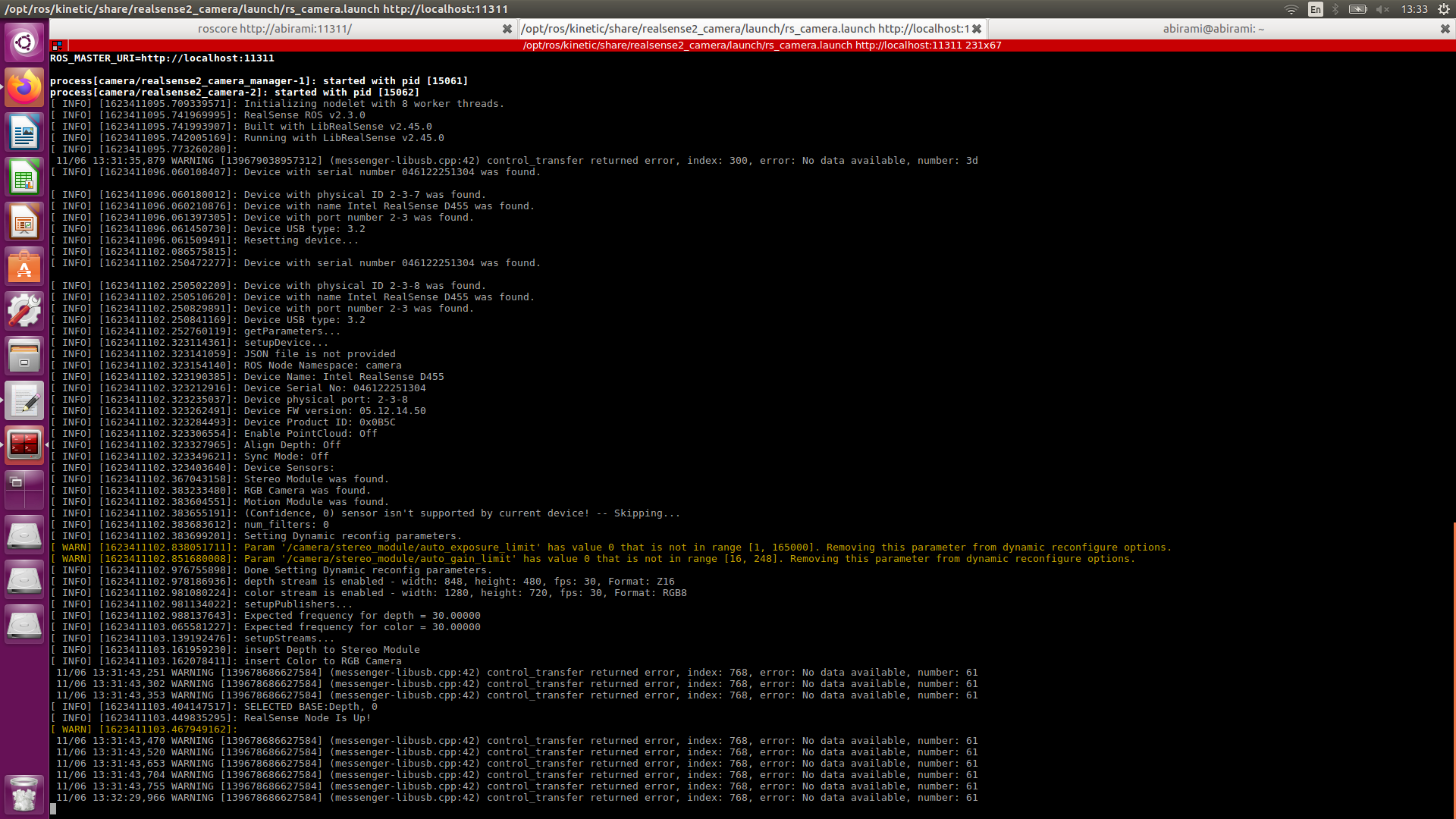
Task: Open System Settings wrench icon
Action: [x=24, y=312]
